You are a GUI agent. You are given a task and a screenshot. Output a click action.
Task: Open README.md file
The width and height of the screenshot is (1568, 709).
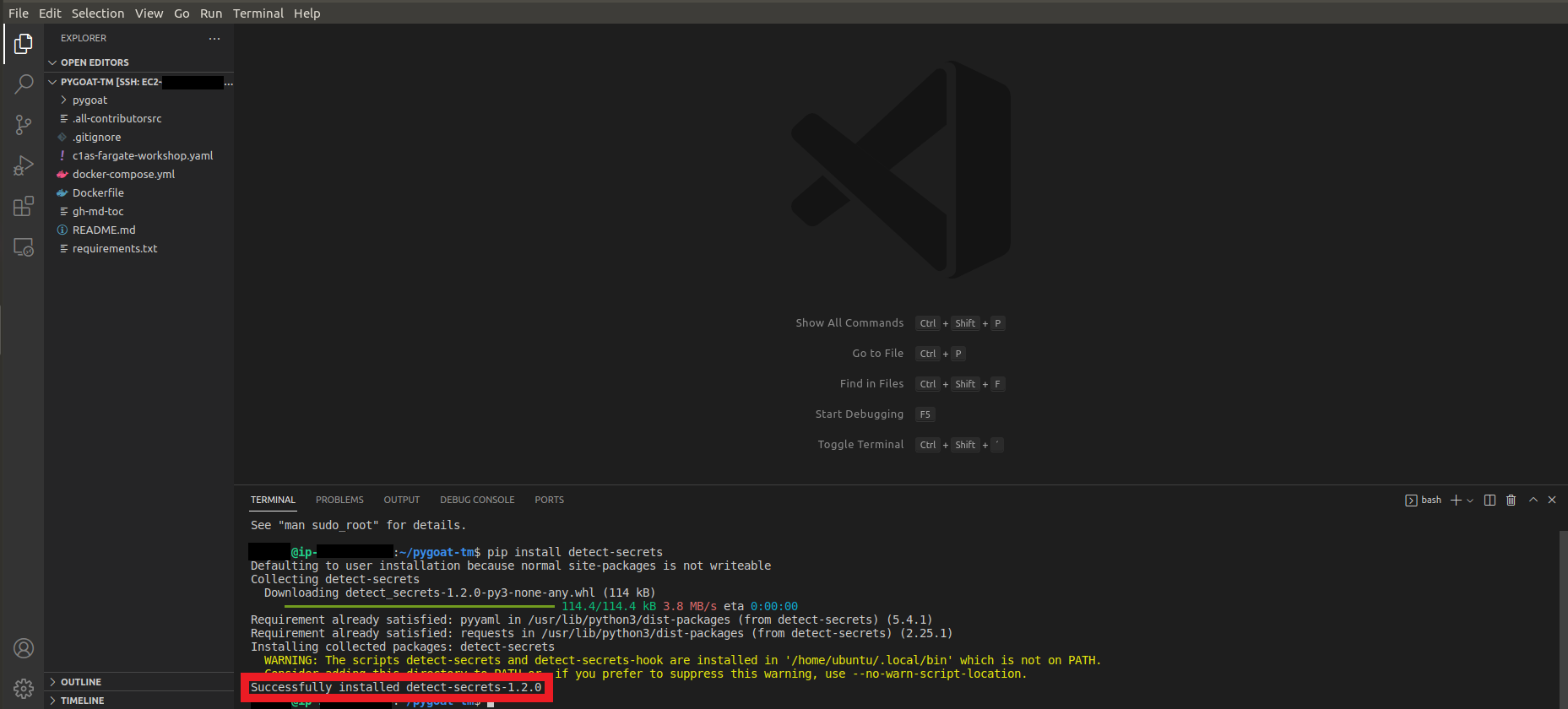pos(138,230)
